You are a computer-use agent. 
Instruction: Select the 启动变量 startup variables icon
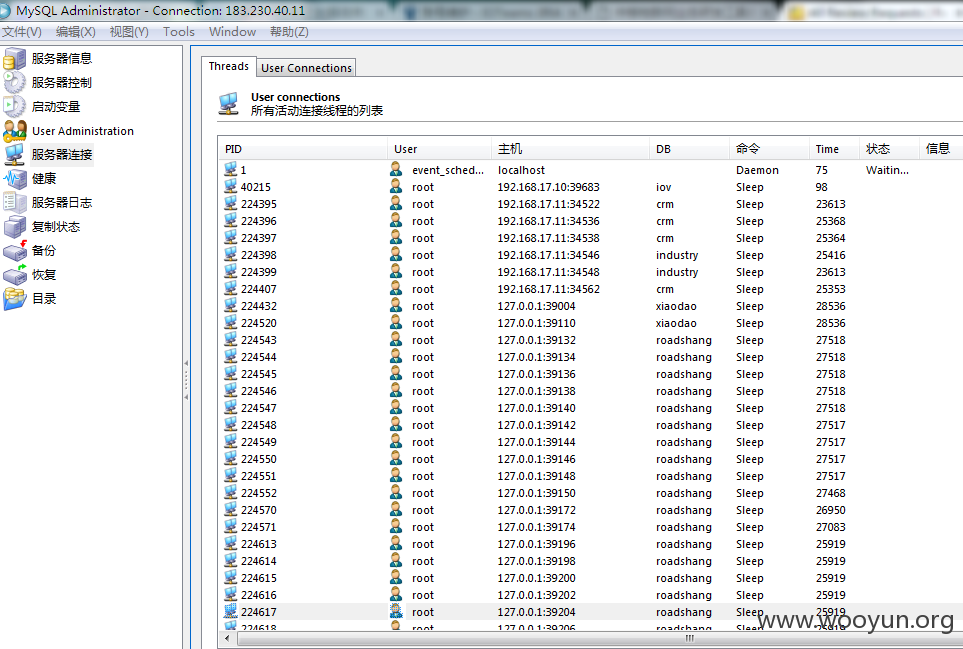click(x=15, y=106)
